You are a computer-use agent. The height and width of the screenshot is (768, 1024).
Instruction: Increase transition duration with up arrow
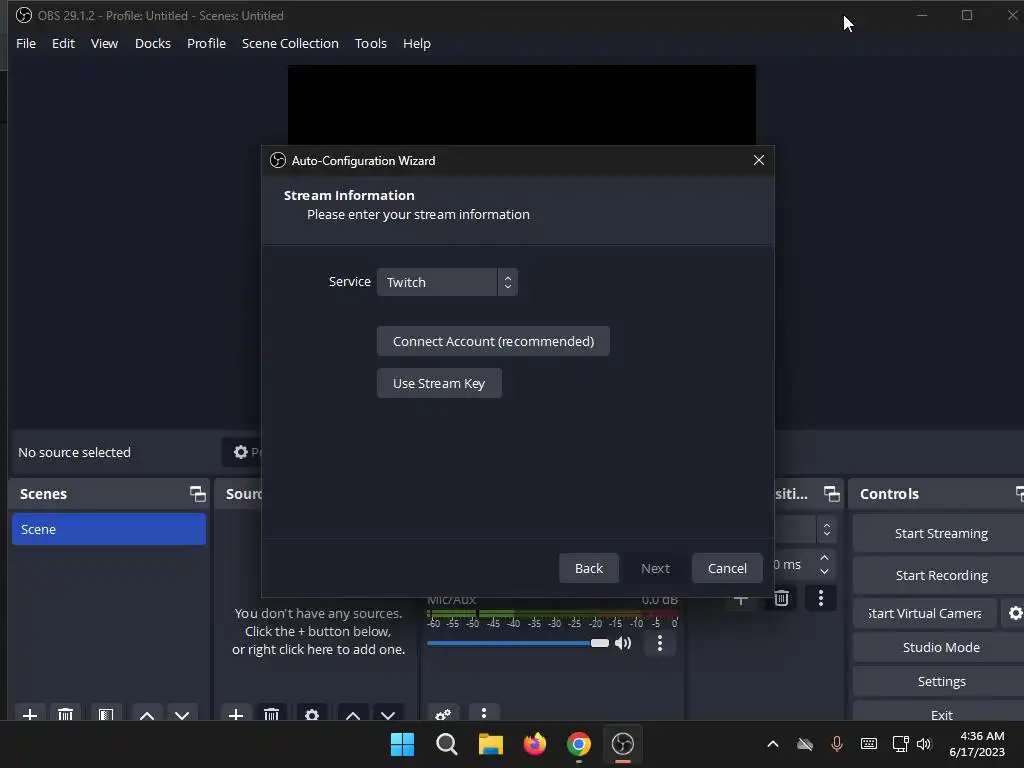pyautogui.click(x=824, y=558)
